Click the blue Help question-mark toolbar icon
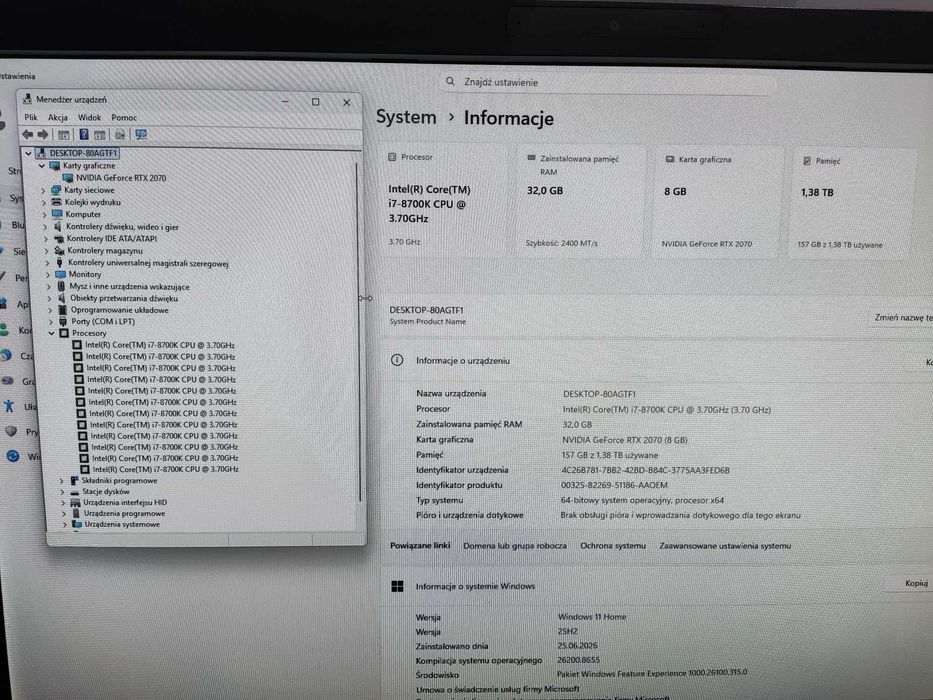 coord(84,135)
